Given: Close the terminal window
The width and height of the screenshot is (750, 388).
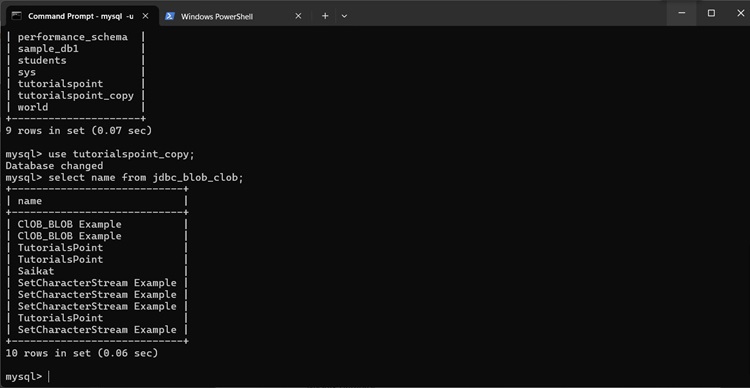Looking at the screenshot, I should point(740,13).
